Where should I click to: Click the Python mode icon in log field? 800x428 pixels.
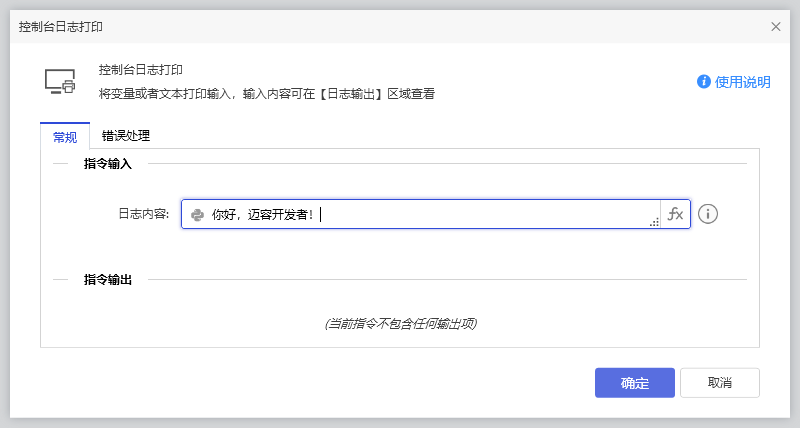pos(197,215)
